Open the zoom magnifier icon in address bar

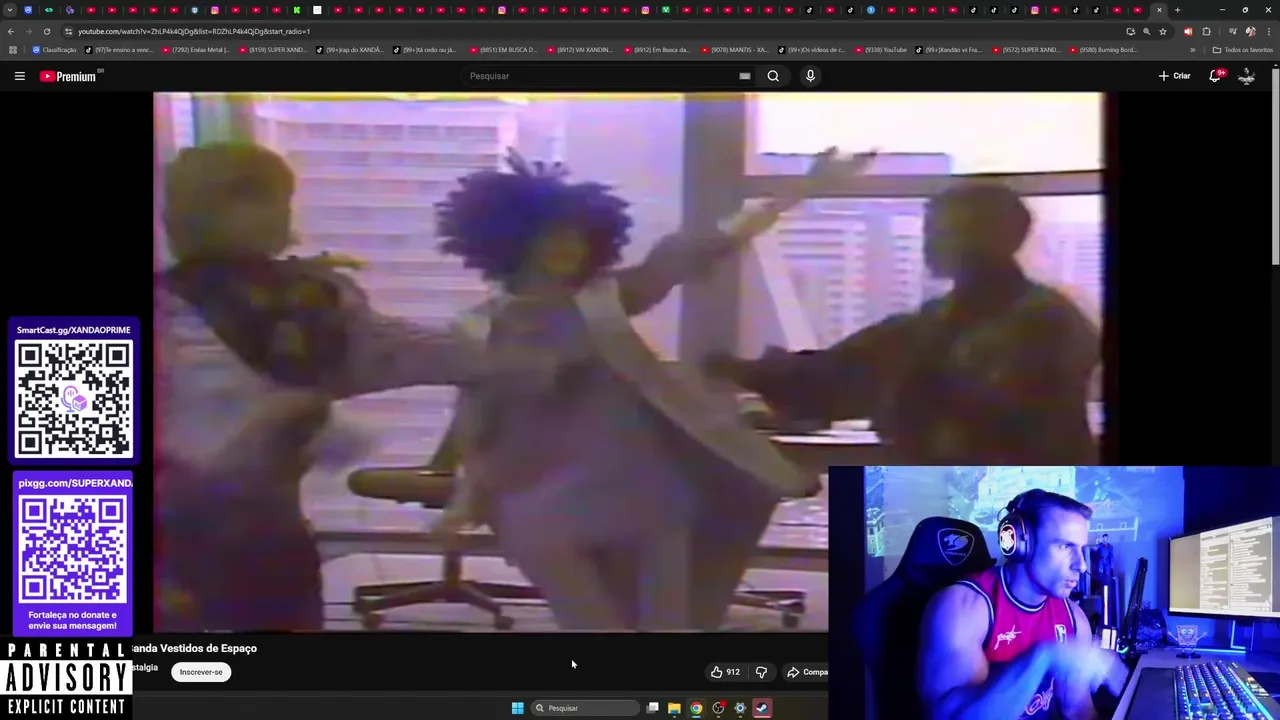pyautogui.click(x=1146, y=31)
